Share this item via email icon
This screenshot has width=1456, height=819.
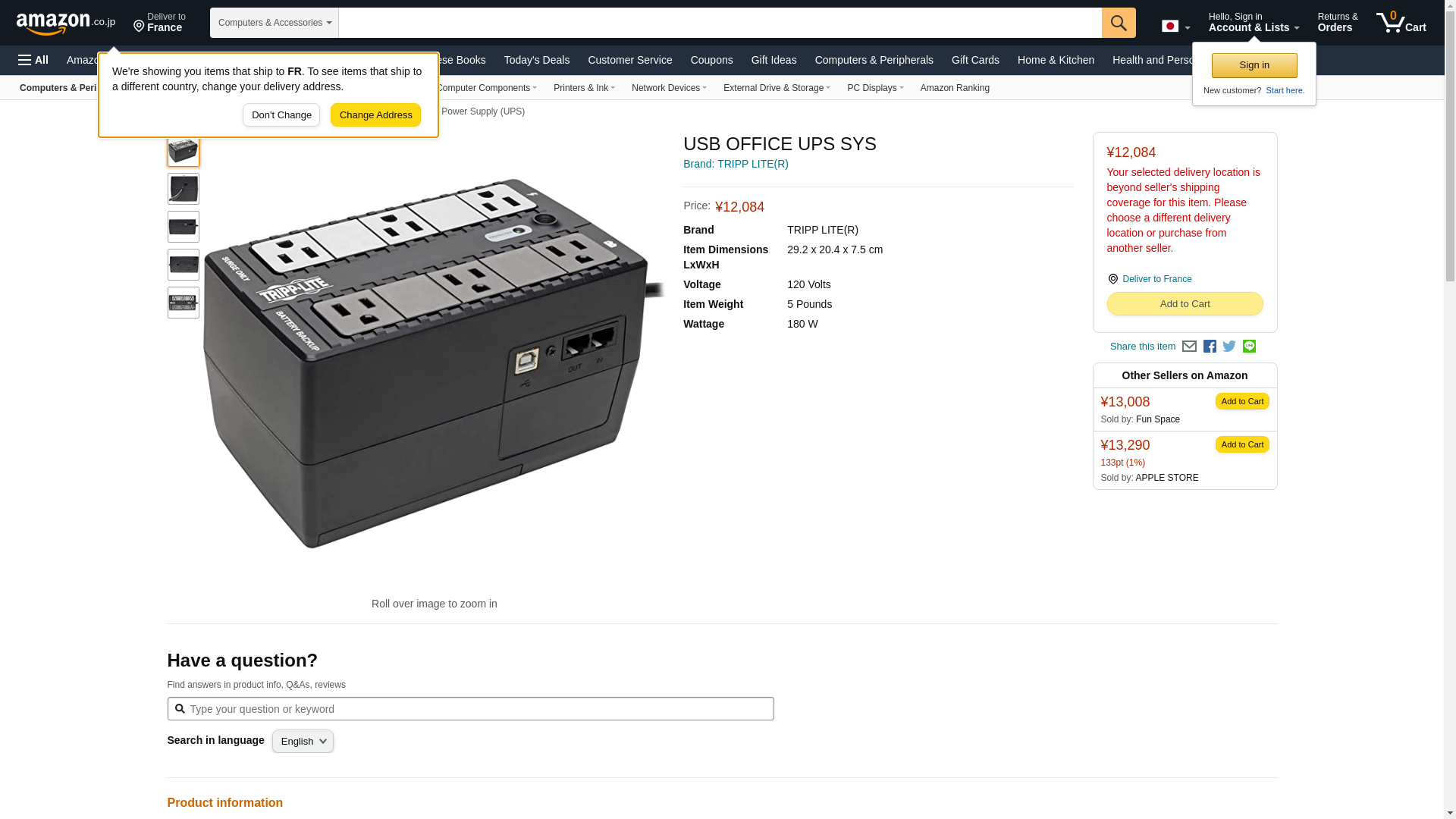[x=1189, y=347]
